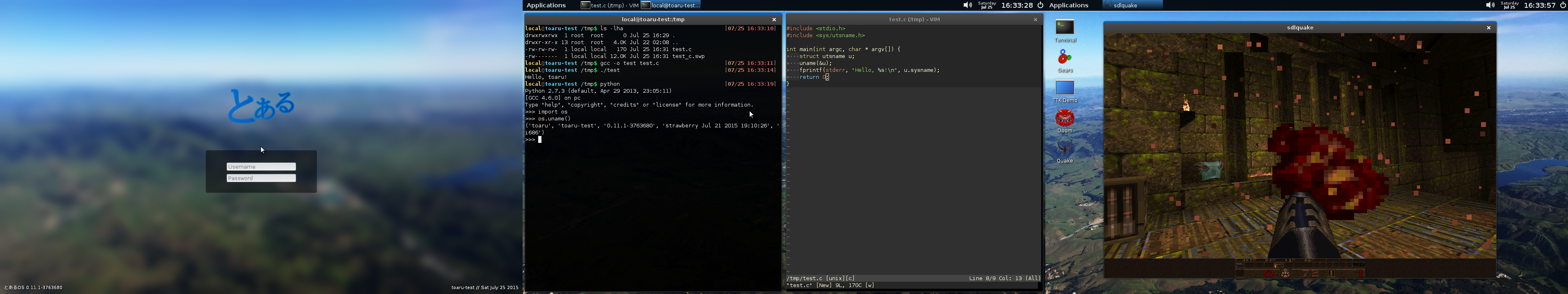Click the torch flame in the Quake scene

click(1186, 104)
